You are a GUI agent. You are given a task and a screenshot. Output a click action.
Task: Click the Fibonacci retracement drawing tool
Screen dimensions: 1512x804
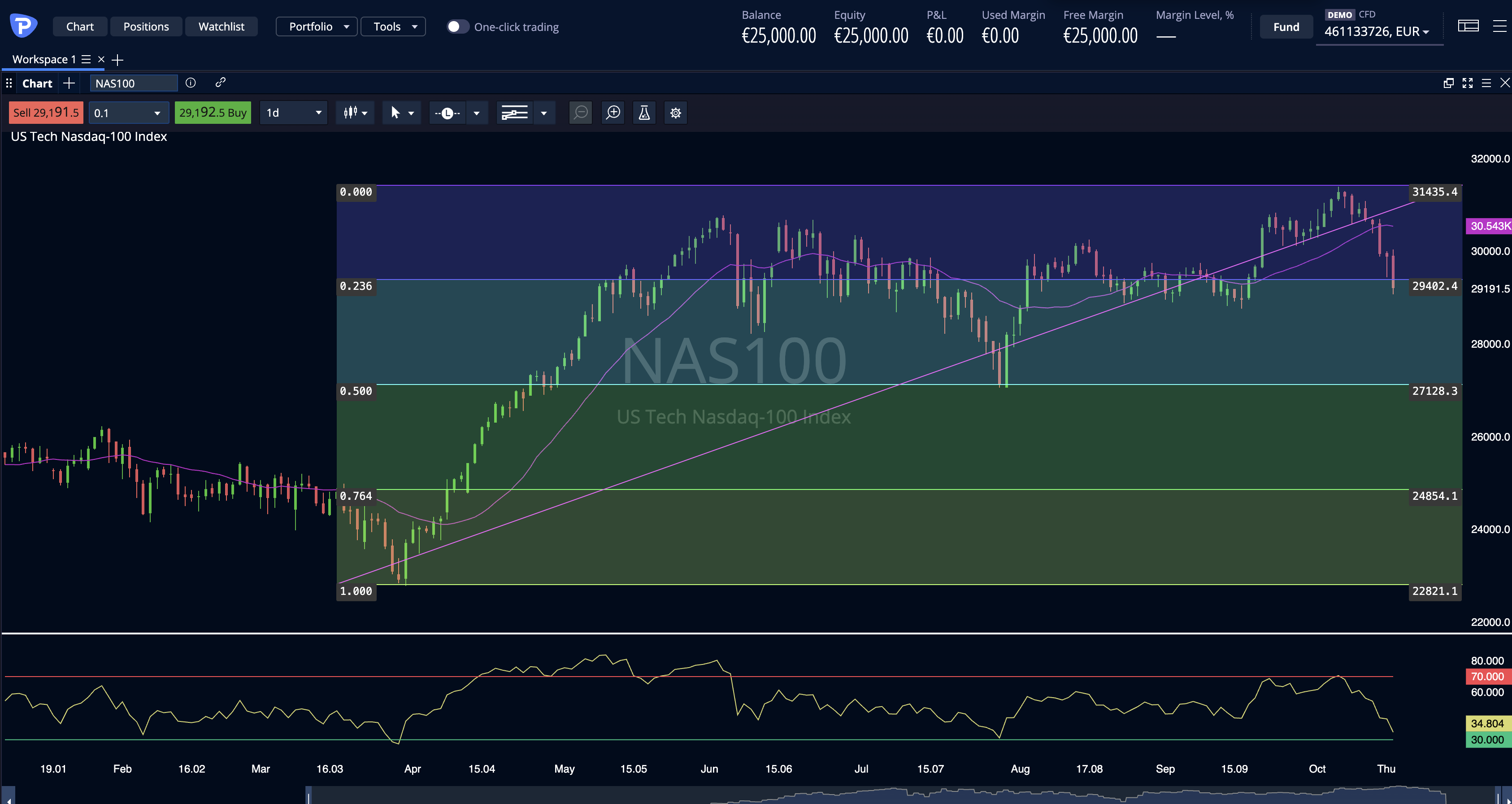click(x=514, y=113)
